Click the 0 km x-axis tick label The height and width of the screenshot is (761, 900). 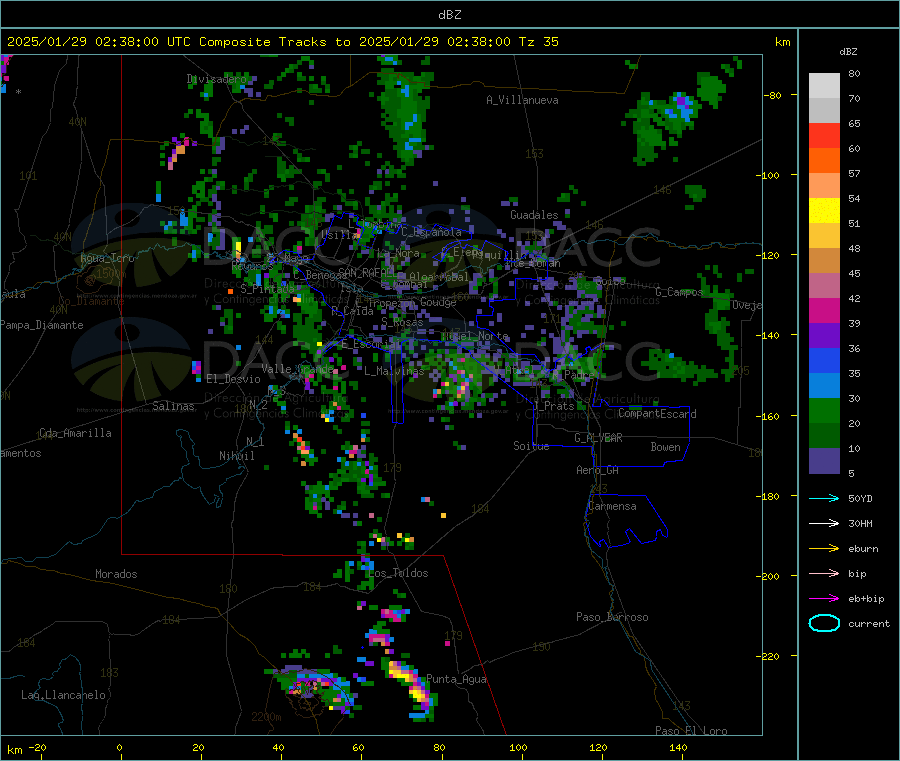(119, 747)
